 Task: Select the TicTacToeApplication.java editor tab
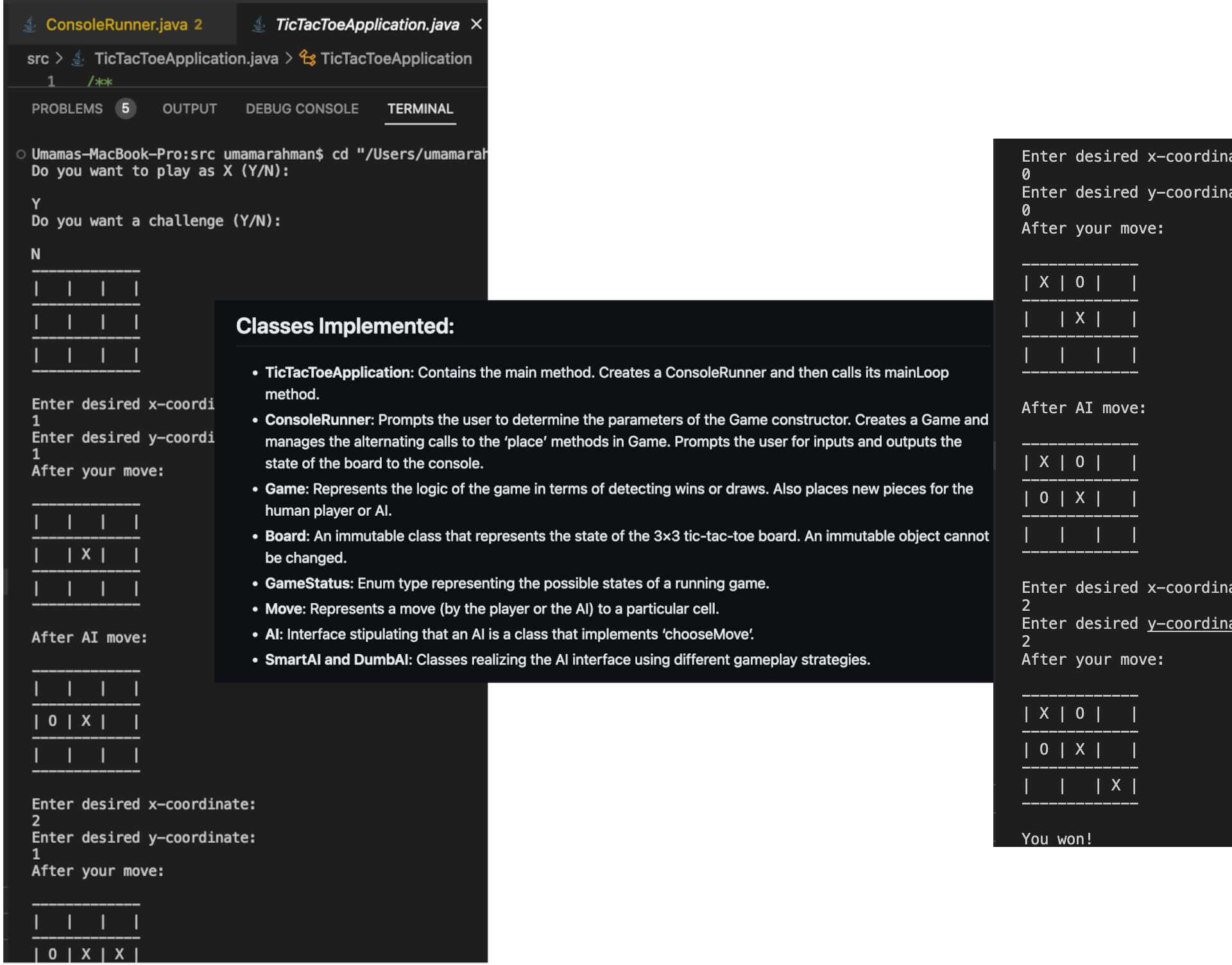tap(366, 24)
